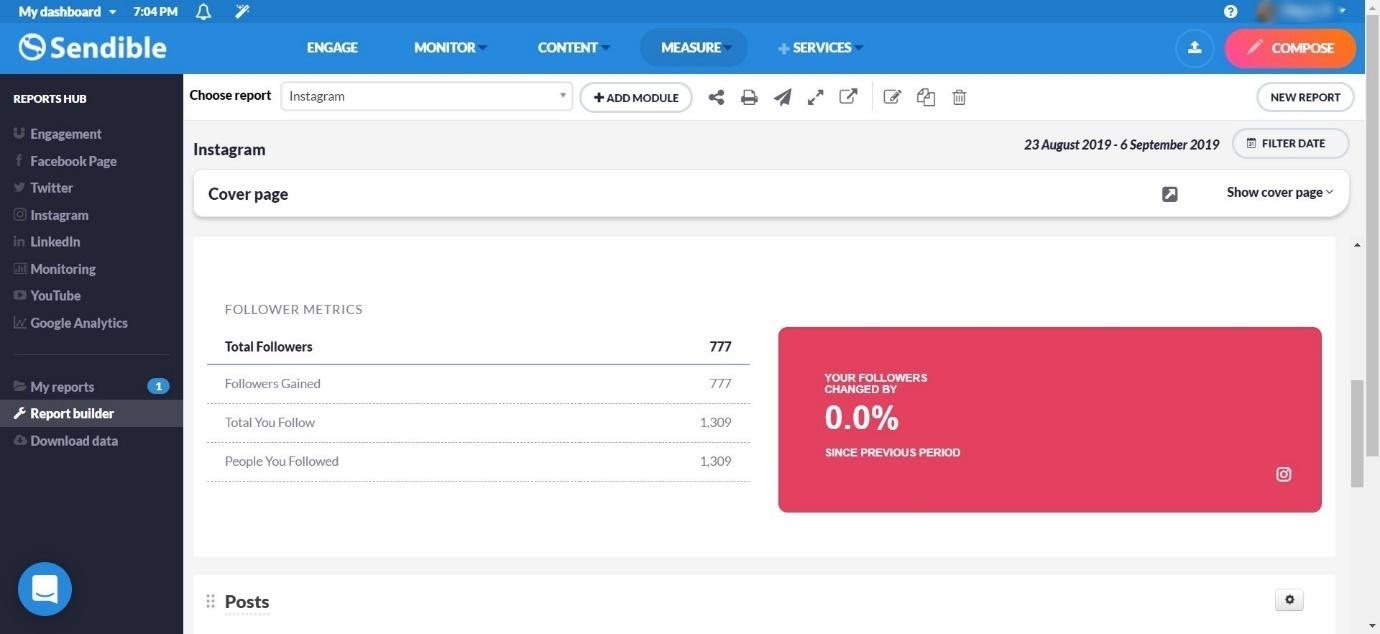
Task: Open report in new window icon
Action: click(x=848, y=97)
